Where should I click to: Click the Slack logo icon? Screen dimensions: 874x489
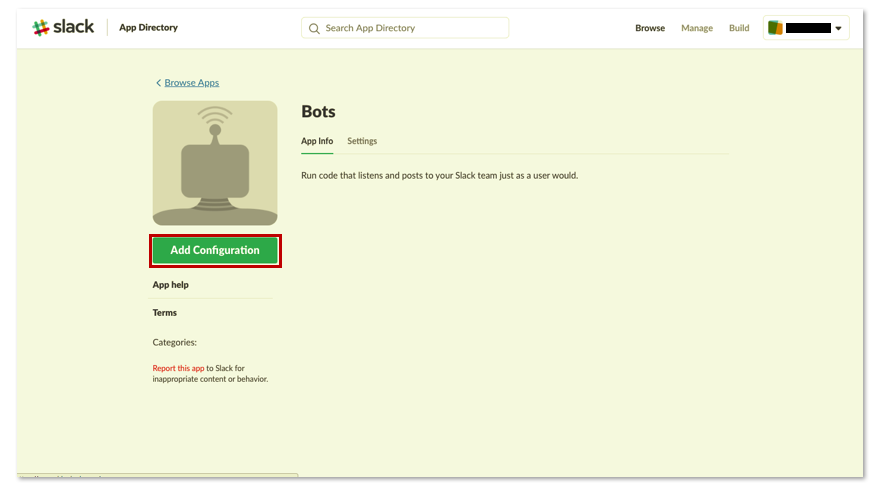[x=41, y=27]
